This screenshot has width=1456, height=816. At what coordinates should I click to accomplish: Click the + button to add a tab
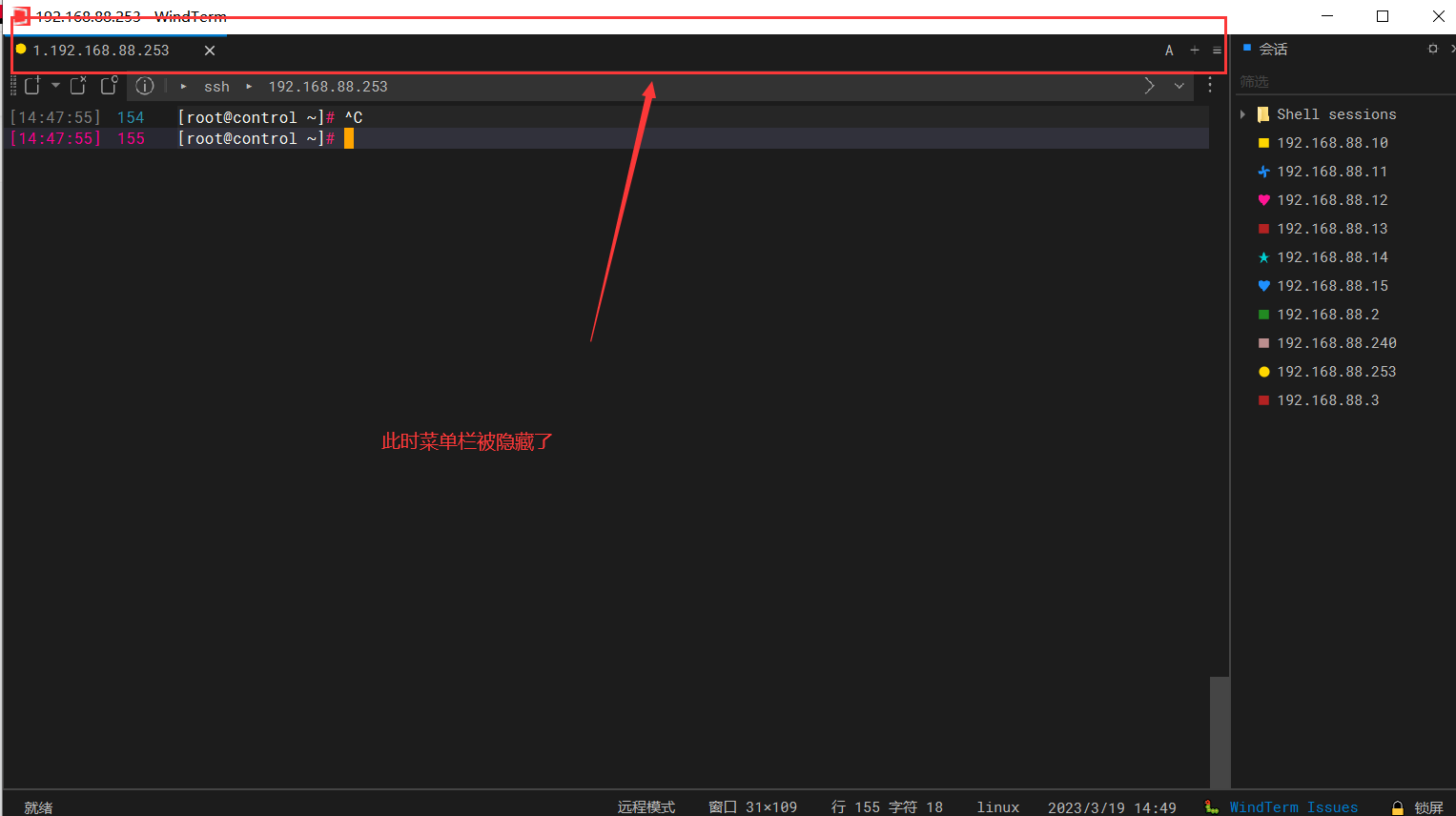coord(1194,50)
